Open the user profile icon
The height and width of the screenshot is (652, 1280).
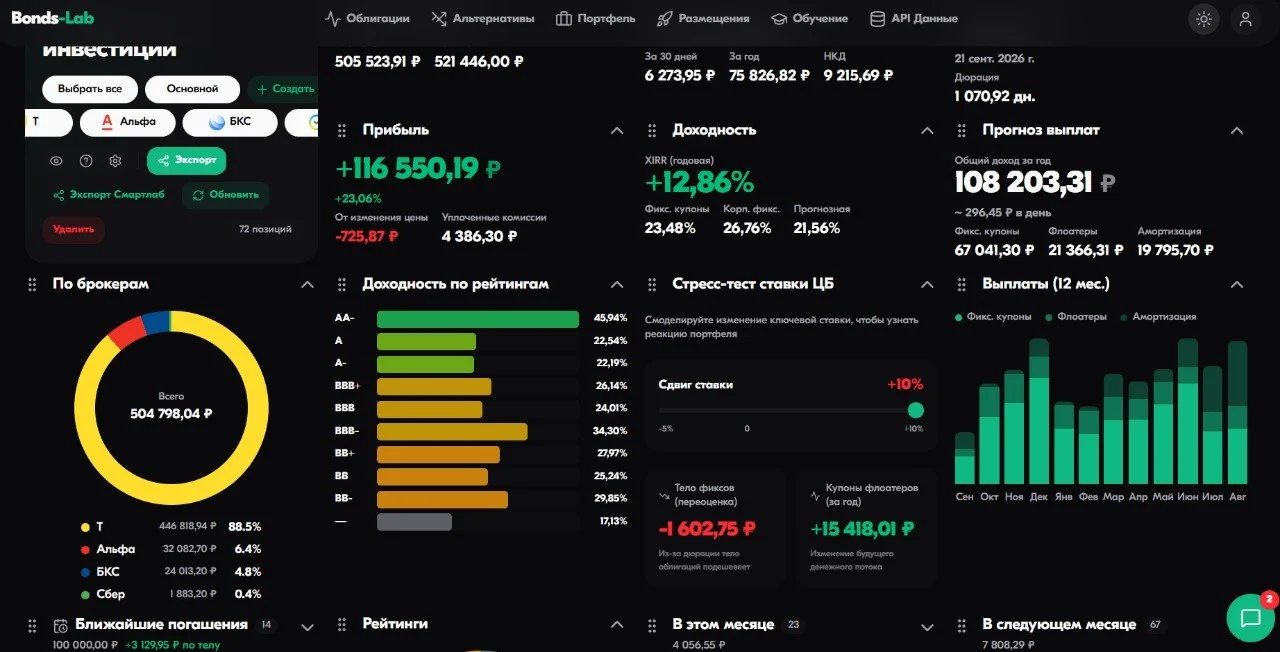click(x=1245, y=18)
